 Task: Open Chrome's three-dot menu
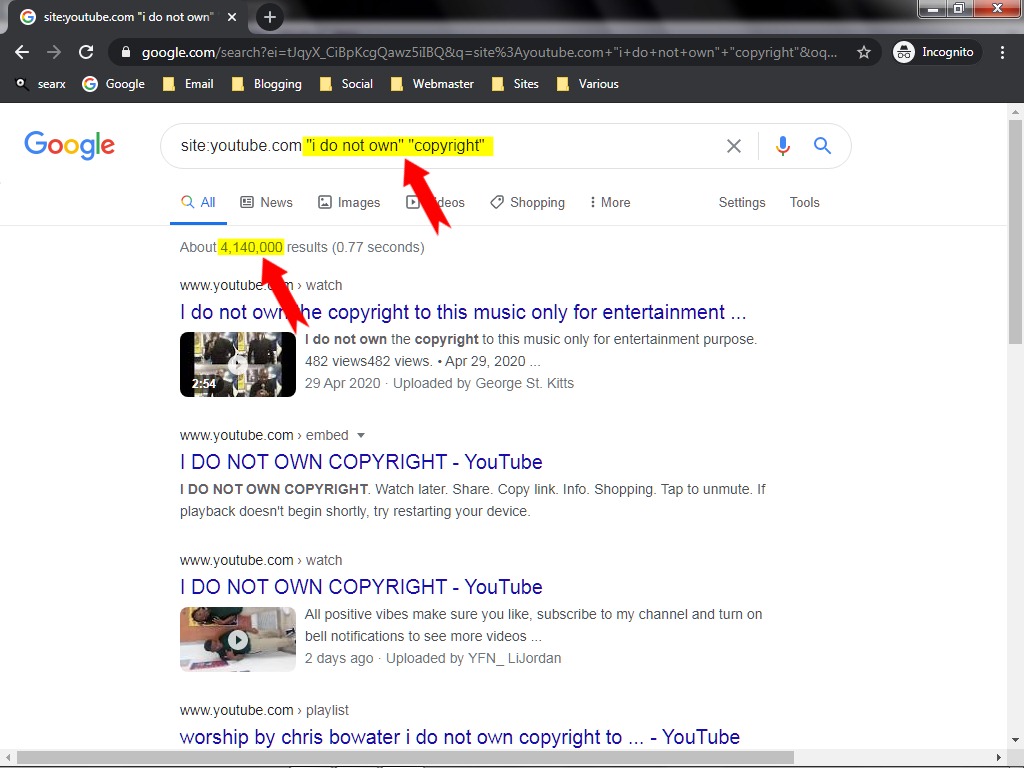tap(1002, 52)
